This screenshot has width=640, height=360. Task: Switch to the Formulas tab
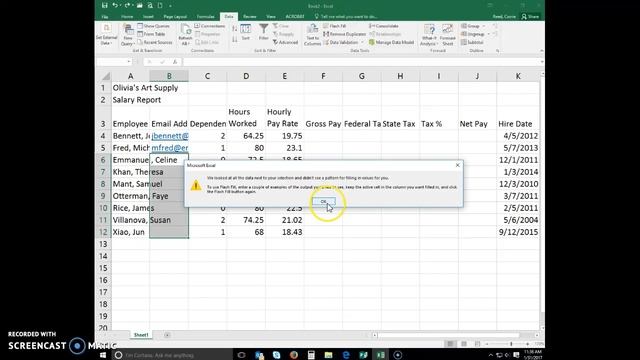point(205,17)
